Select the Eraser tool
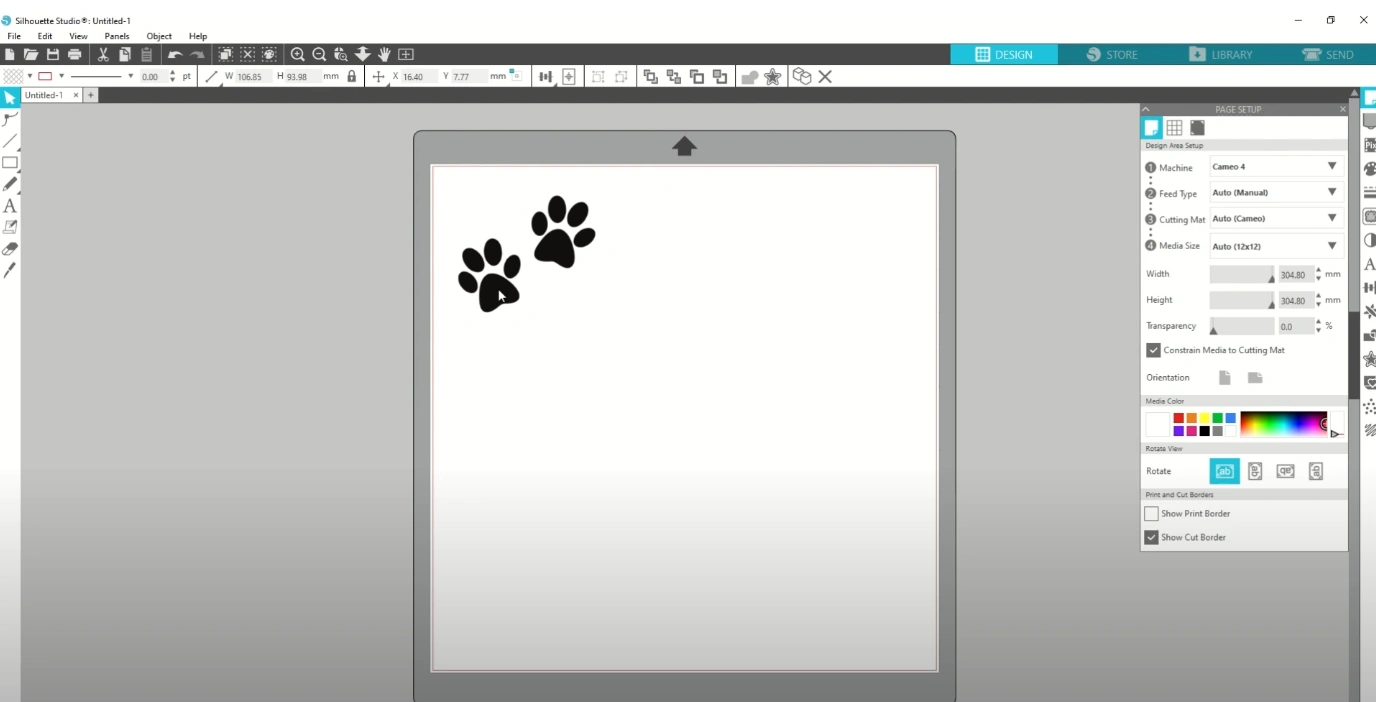 pos(10,249)
